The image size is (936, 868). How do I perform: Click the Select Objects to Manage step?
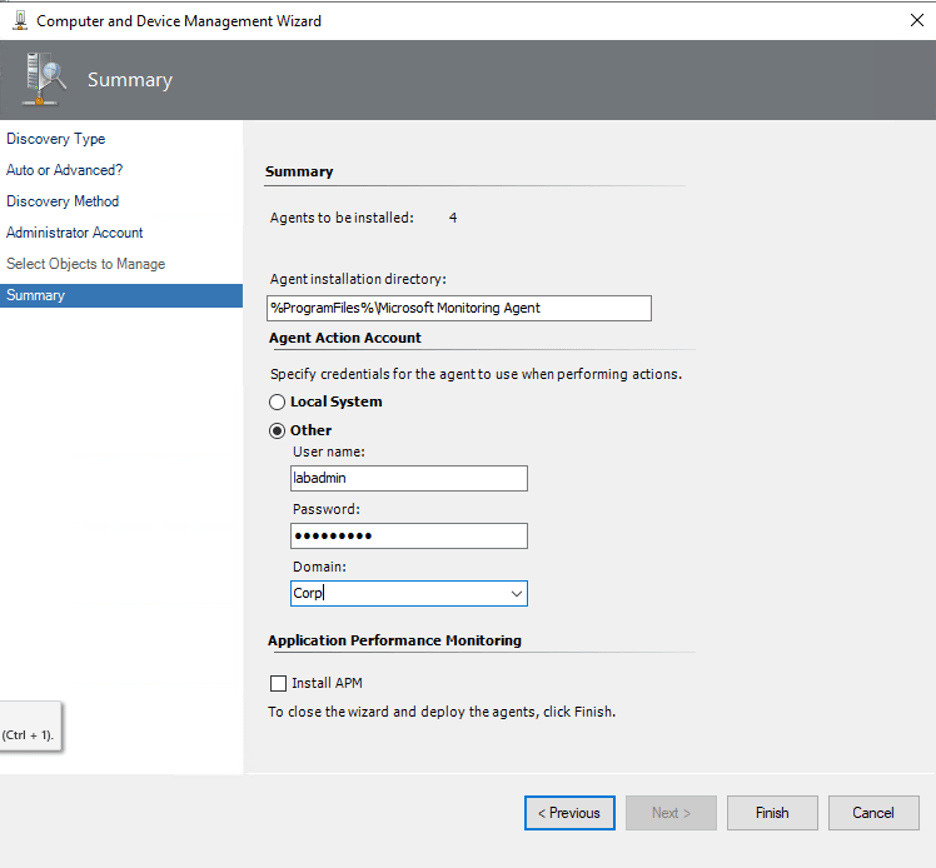pos(86,264)
